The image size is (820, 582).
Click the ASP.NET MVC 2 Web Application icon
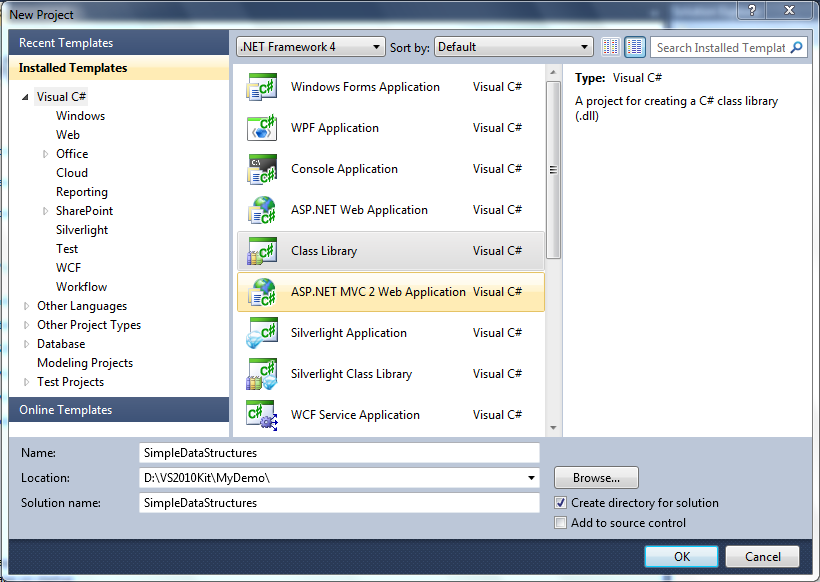coord(261,292)
